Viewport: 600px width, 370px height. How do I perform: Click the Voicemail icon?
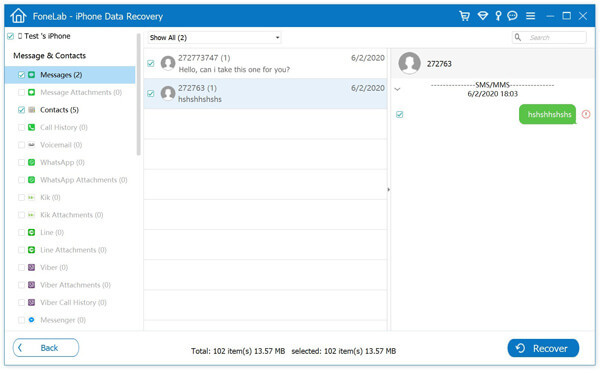[x=31, y=145]
